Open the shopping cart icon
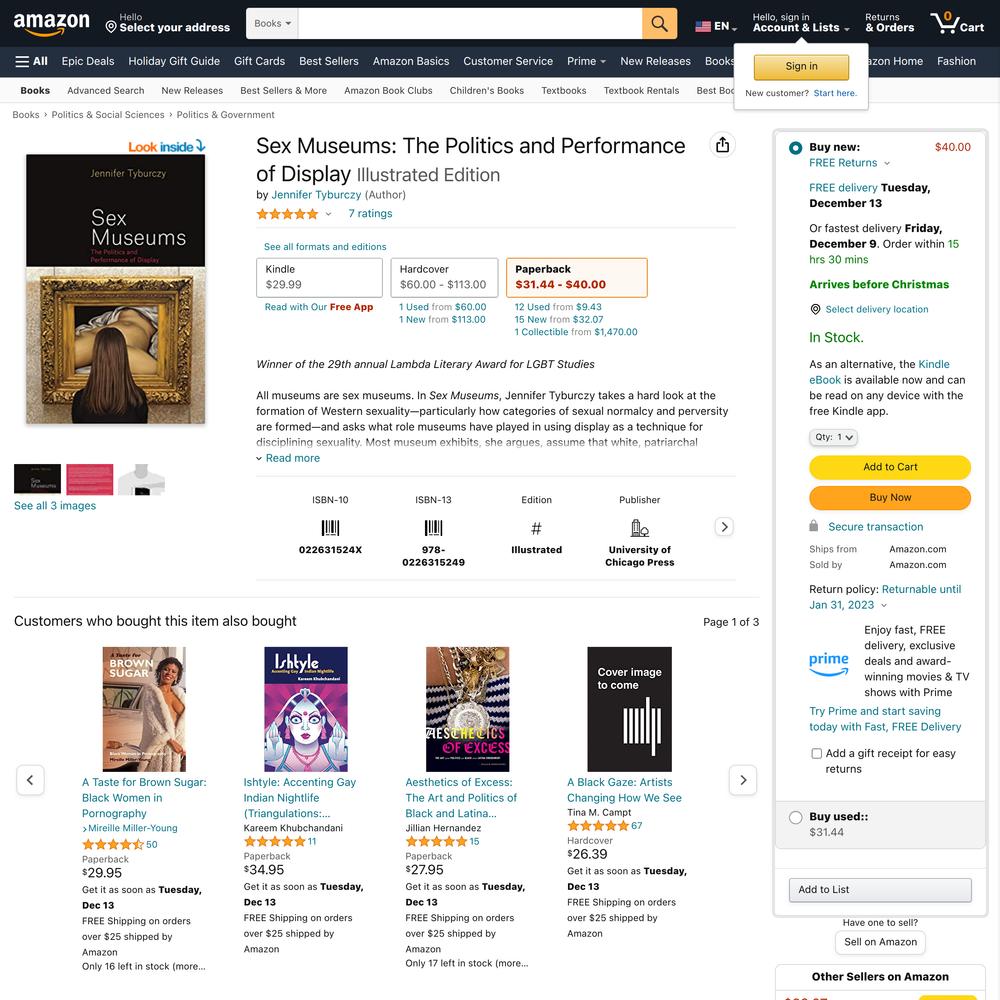This screenshot has width=1000, height=1000. (x=957, y=23)
